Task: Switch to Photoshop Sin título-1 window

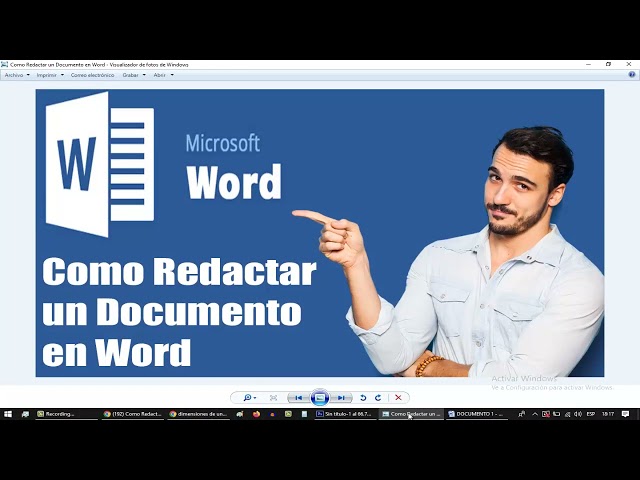Action: tap(345, 414)
